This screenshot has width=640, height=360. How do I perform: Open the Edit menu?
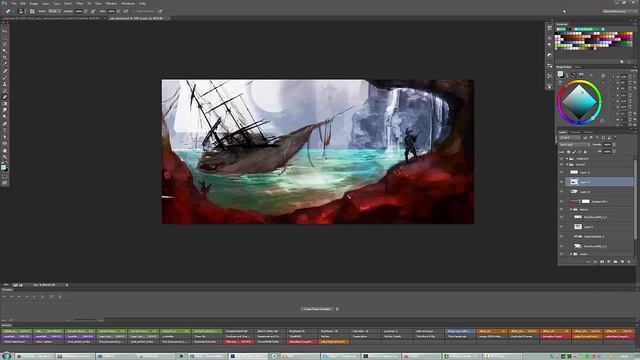click(x=23, y=3)
